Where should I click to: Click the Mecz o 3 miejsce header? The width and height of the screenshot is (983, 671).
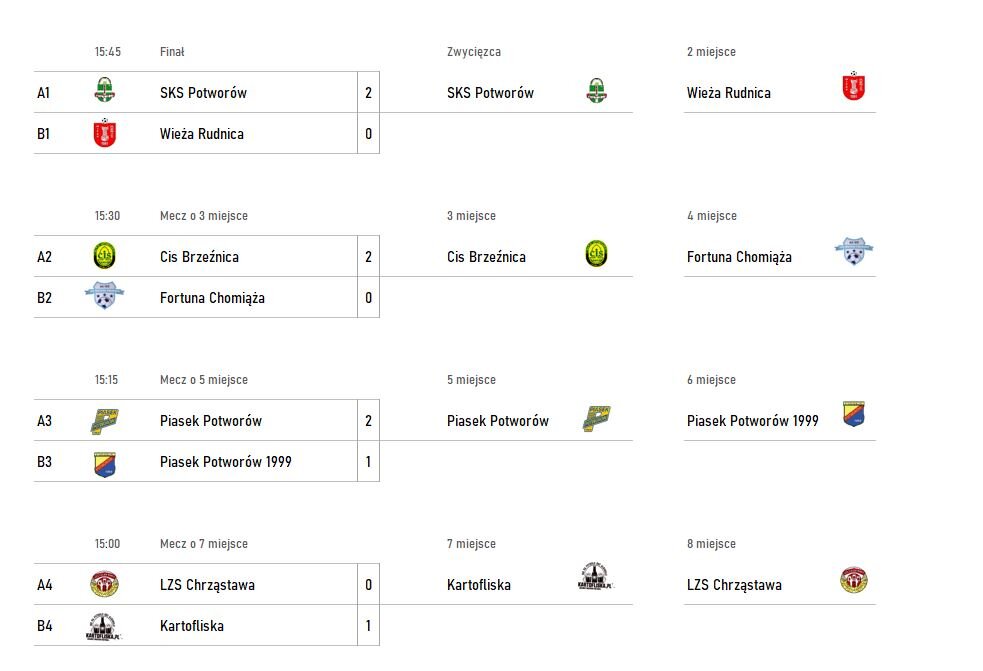[204, 216]
